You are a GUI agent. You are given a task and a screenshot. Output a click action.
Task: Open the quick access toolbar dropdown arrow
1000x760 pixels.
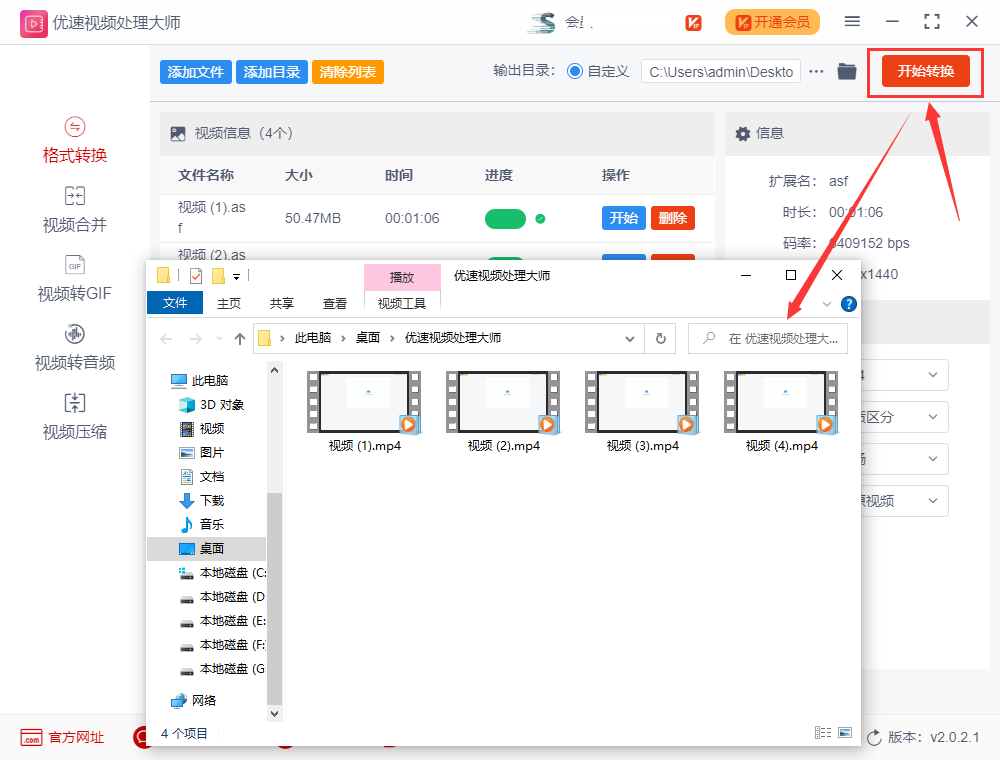click(237, 276)
